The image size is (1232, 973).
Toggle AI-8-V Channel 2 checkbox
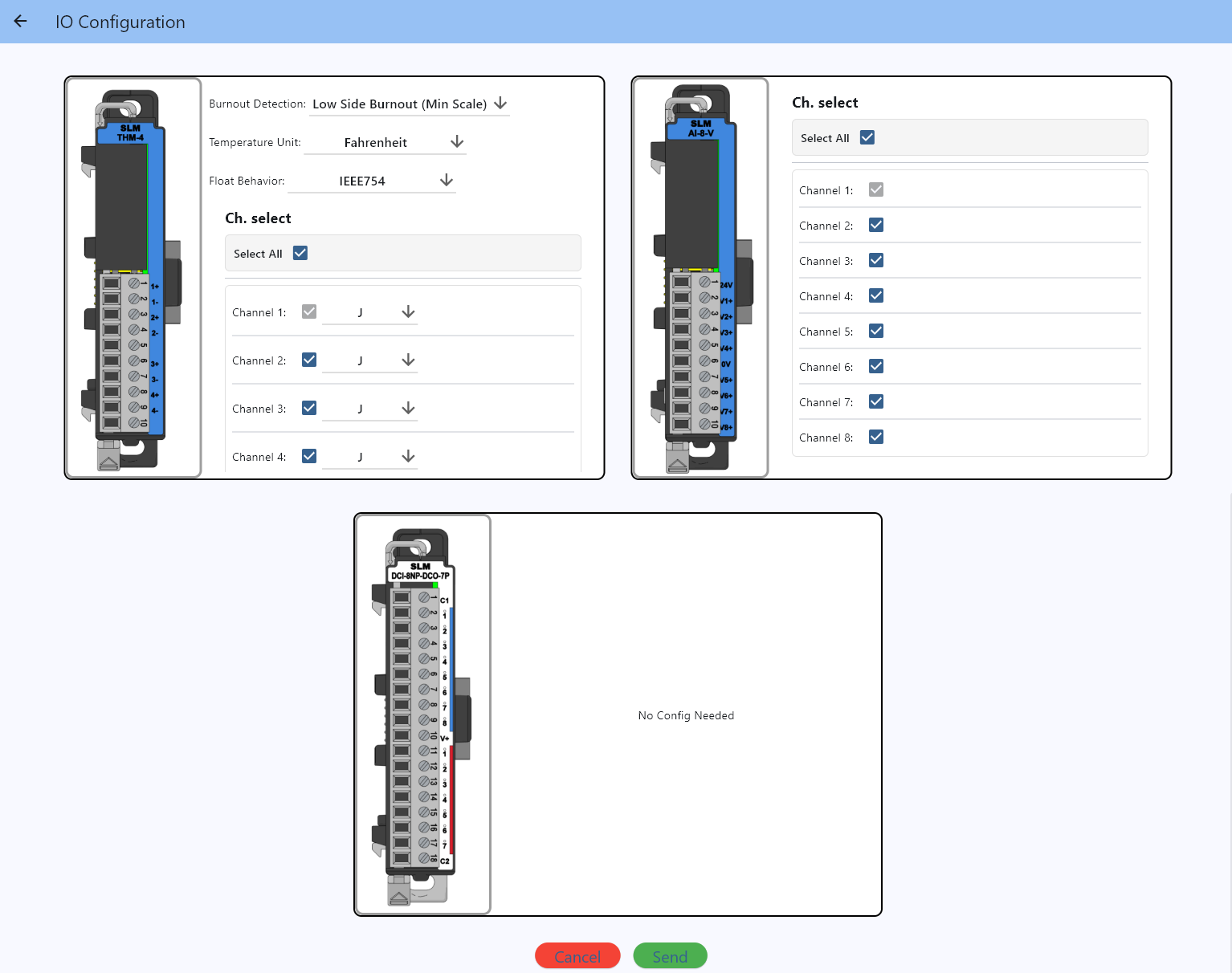(x=876, y=225)
